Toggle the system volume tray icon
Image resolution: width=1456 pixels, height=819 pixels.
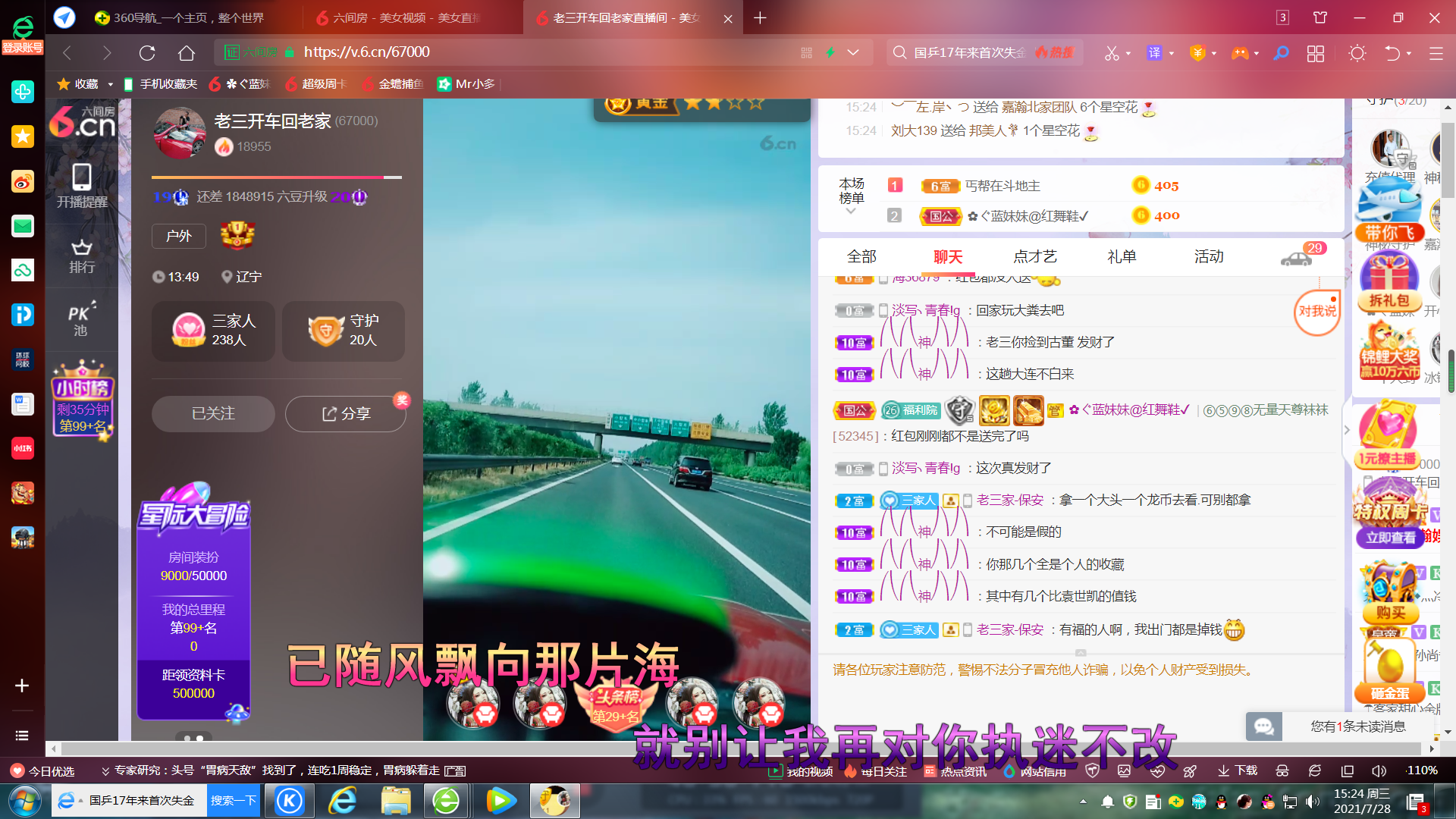[1312, 802]
